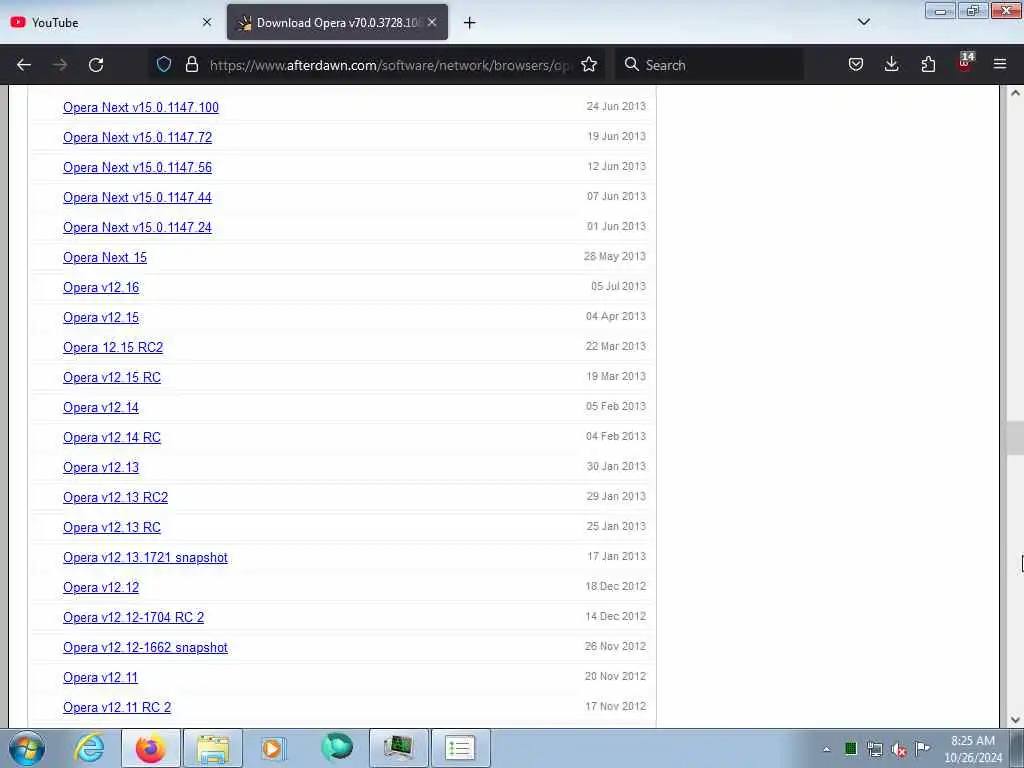1024x768 pixels.
Task: Open the Extensions menu
Action: pyautogui.click(x=928, y=64)
